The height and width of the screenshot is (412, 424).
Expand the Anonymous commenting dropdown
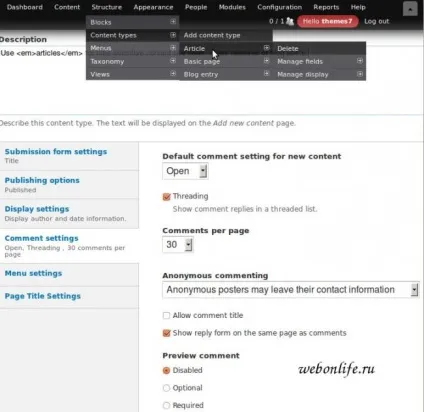point(291,290)
